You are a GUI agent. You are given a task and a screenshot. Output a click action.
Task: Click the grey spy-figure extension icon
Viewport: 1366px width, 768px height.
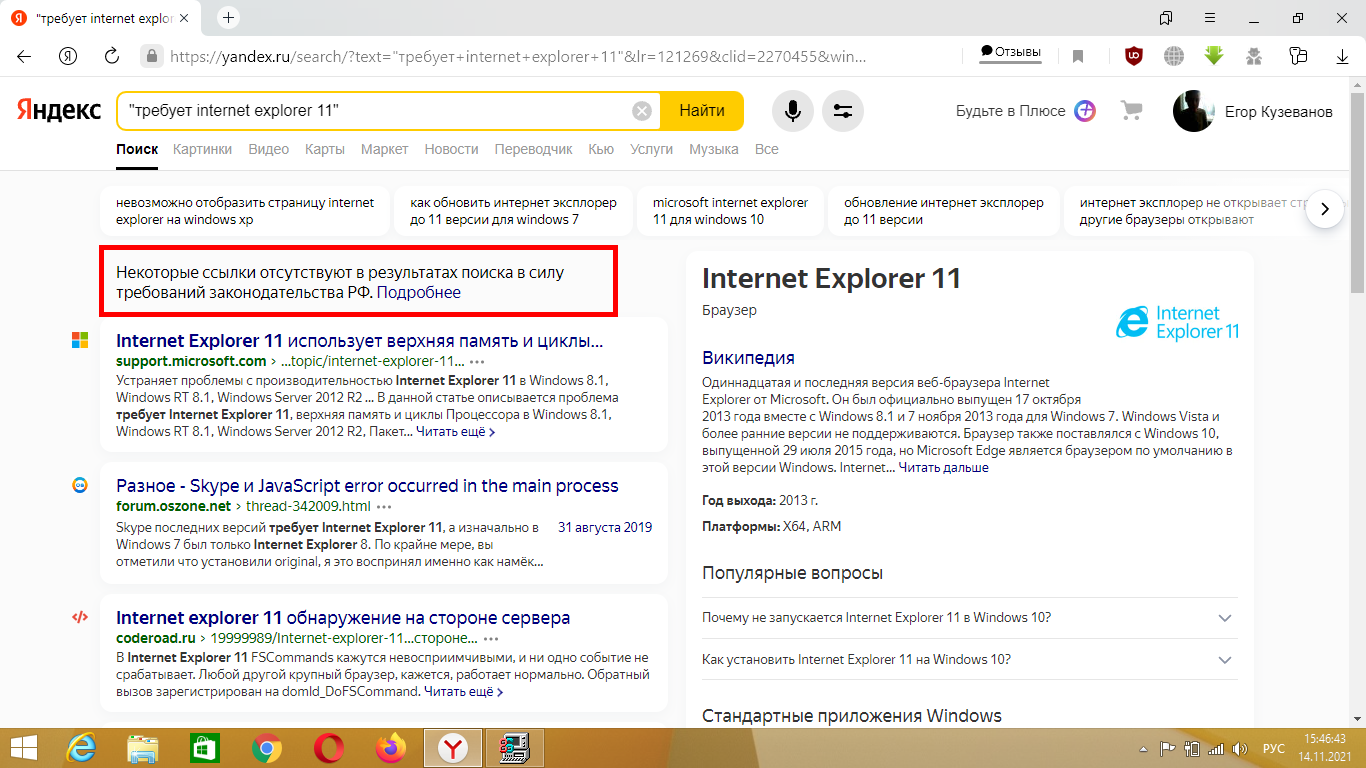coord(1254,56)
